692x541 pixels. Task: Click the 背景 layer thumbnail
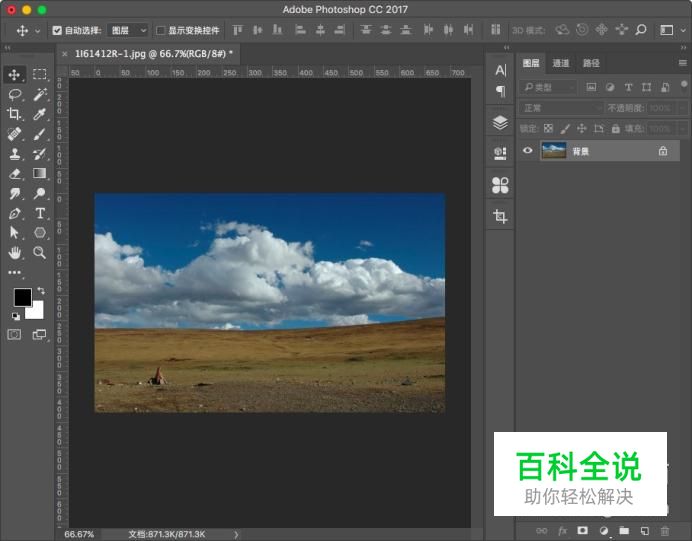click(553, 151)
